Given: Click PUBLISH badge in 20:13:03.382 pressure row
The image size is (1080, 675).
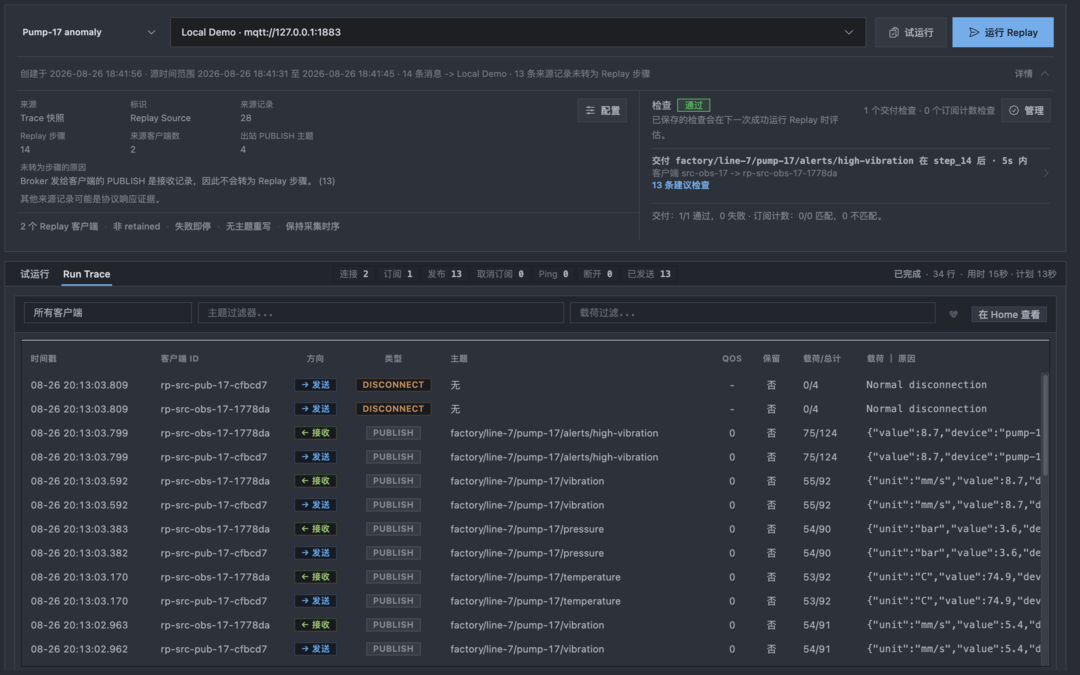Looking at the screenshot, I should [x=393, y=553].
